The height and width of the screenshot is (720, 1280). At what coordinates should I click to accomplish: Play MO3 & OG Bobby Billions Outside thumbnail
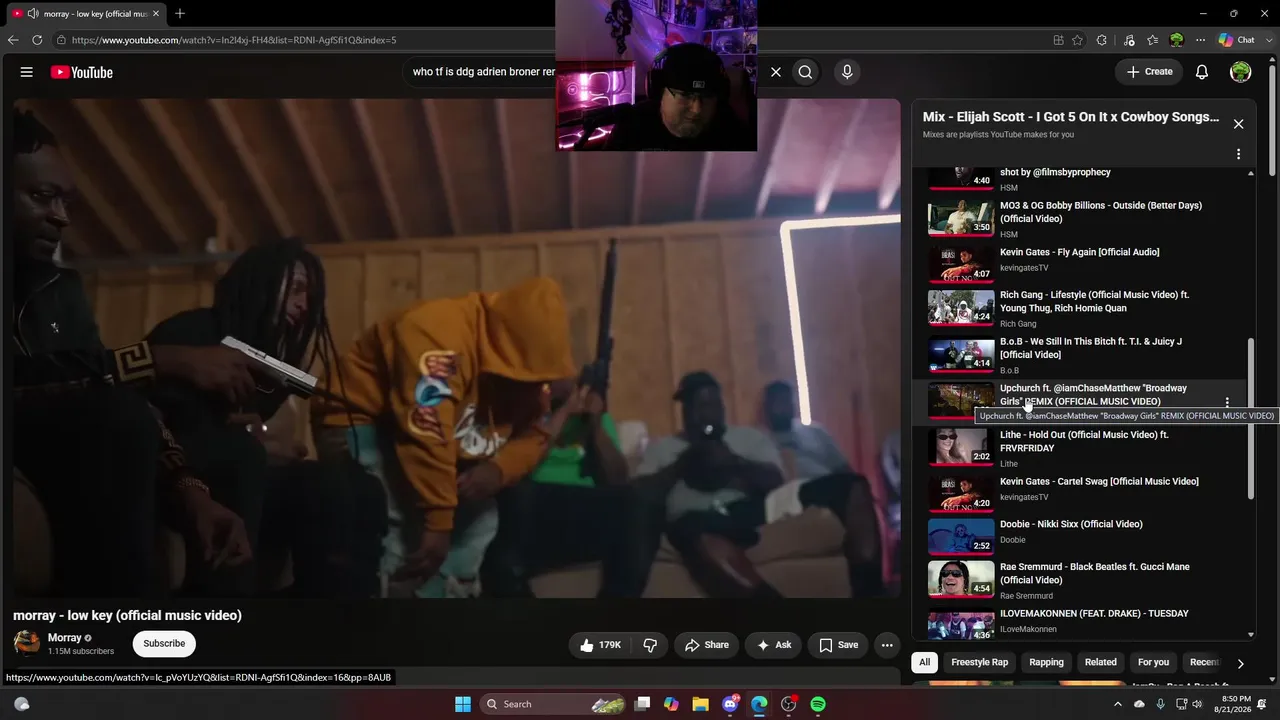pos(961,219)
